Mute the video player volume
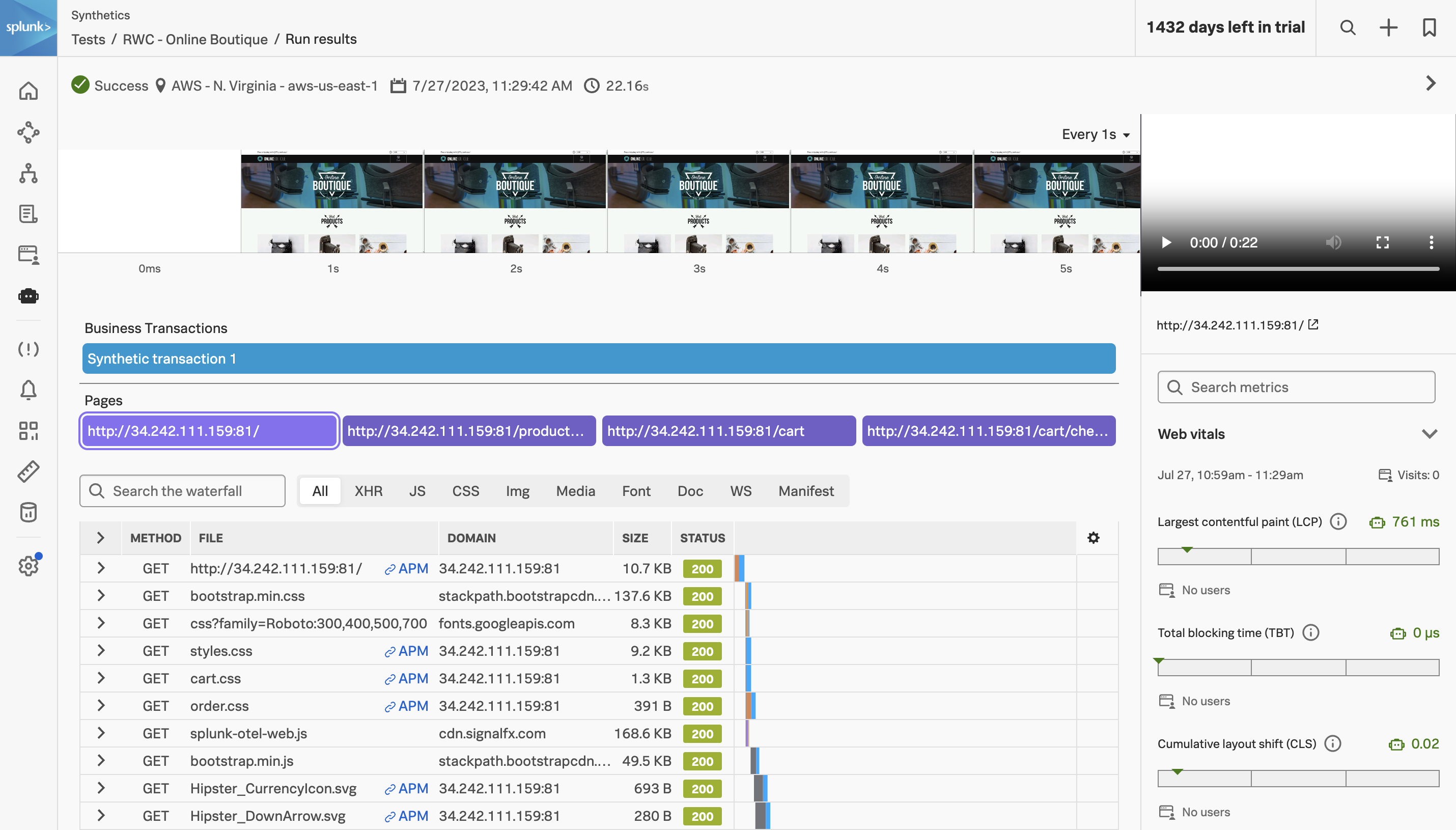Viewport: 1456px width, 830px height. 1333,243
